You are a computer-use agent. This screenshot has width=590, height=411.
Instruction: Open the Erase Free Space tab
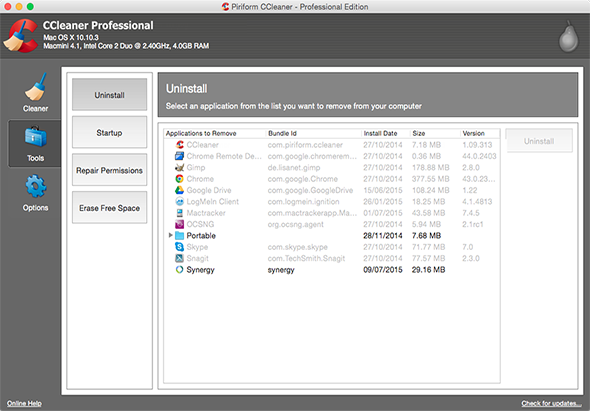pyautogui.click(x=109, y=208)
